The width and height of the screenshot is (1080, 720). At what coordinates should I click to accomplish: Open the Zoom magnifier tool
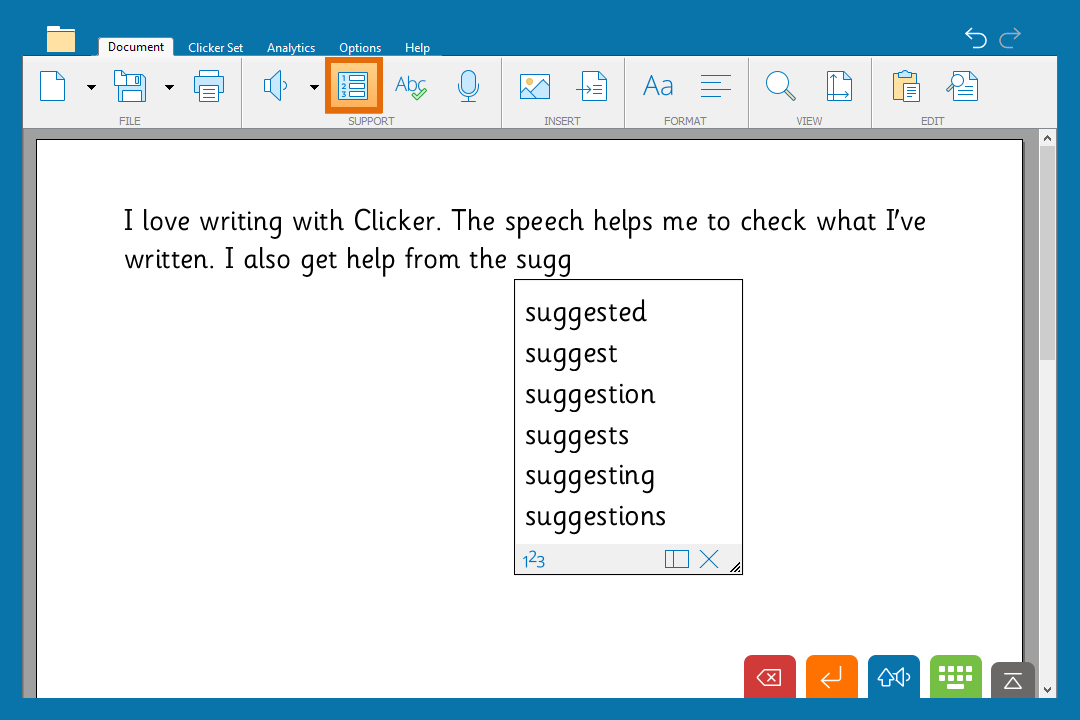(780, 86)
